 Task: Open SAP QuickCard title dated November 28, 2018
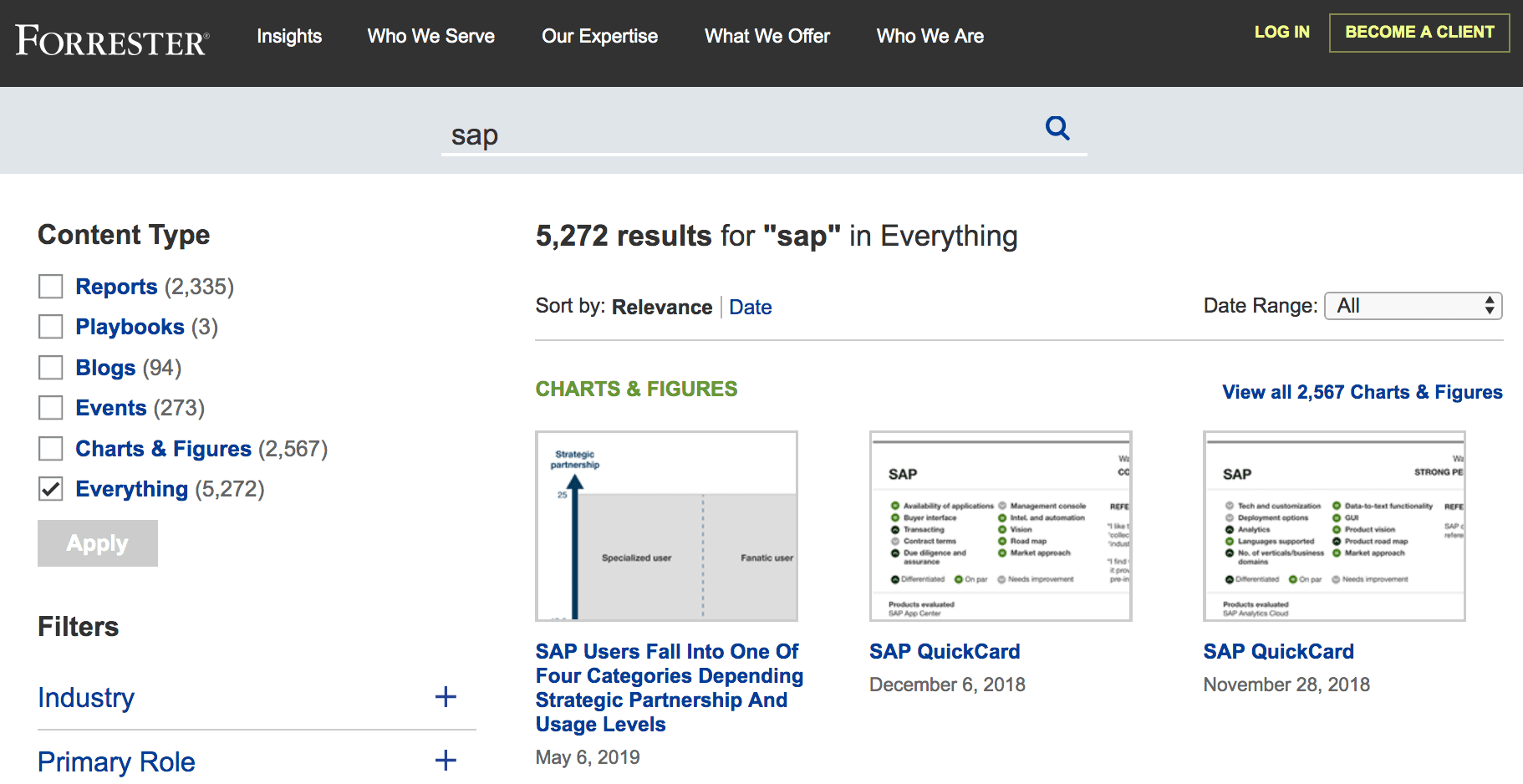pyautogui.click(x=1279, y=652)
